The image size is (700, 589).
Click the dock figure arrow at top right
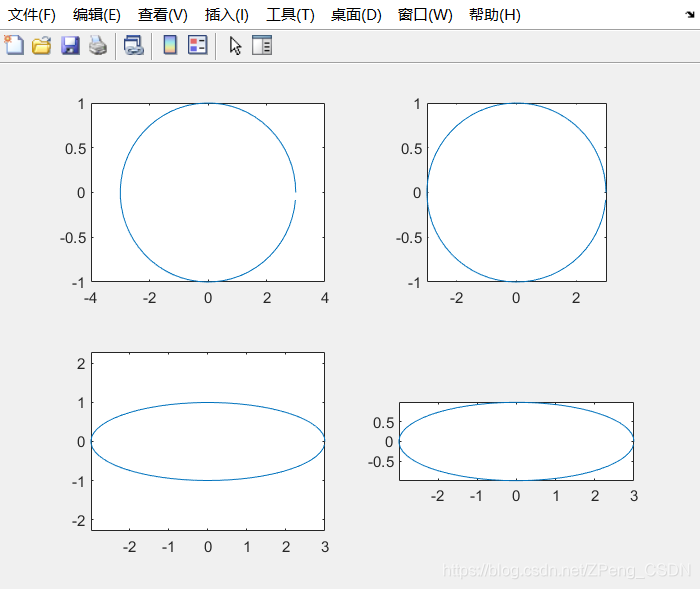click(x=690, y=15)
